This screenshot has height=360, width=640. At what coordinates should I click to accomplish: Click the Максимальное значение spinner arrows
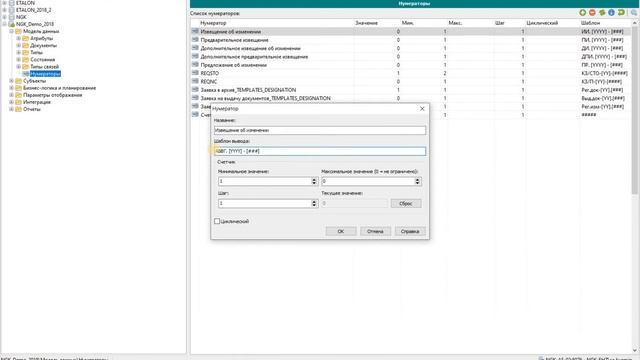[417, 181]
